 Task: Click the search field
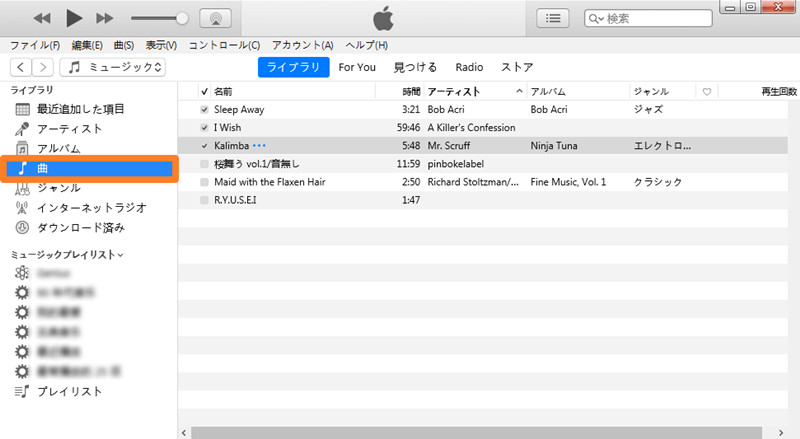648,18
